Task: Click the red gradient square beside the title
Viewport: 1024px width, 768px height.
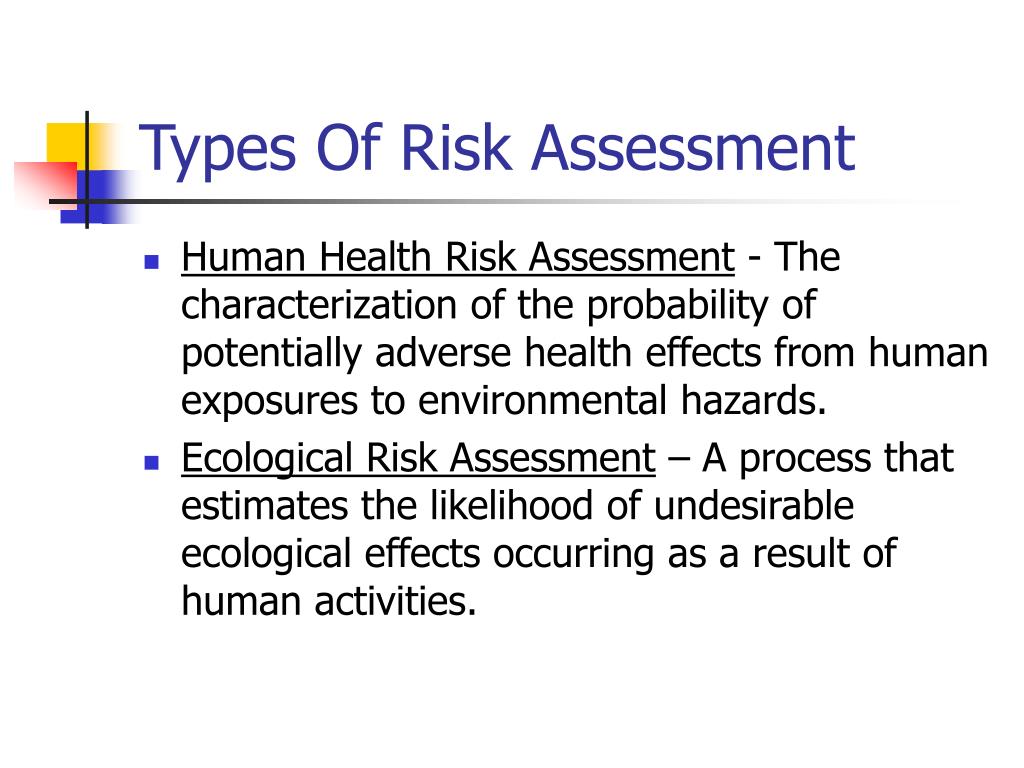Action: (x=44, y=185)
